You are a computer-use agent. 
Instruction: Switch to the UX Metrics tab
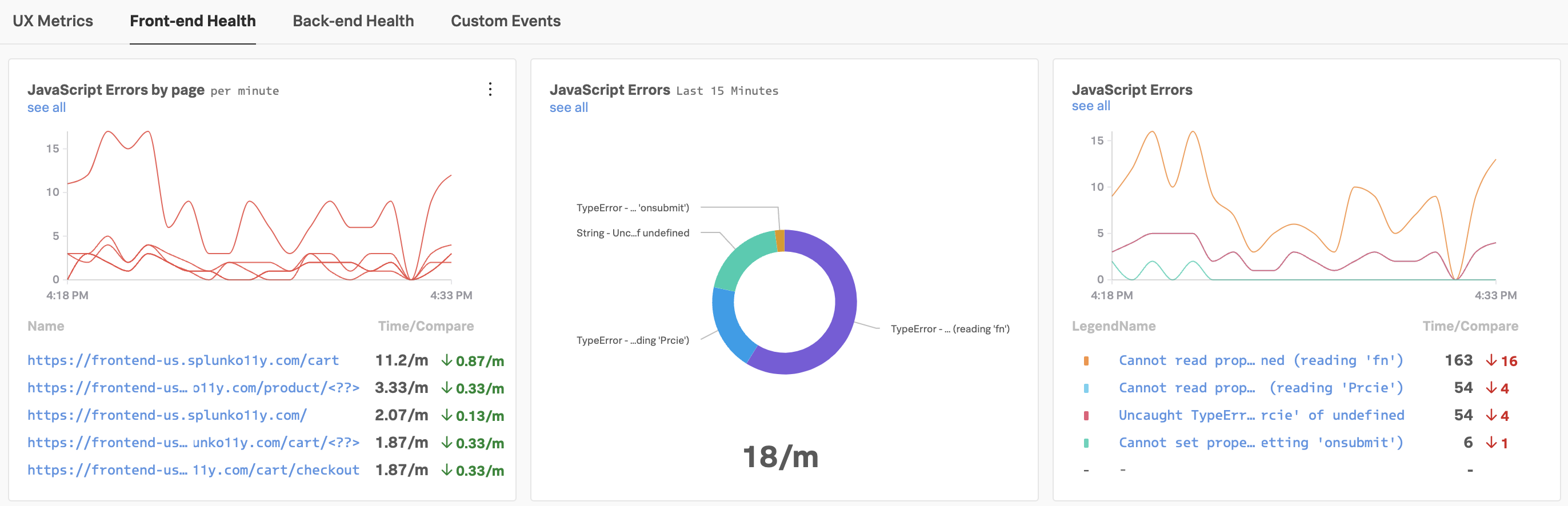coord(53,21)
